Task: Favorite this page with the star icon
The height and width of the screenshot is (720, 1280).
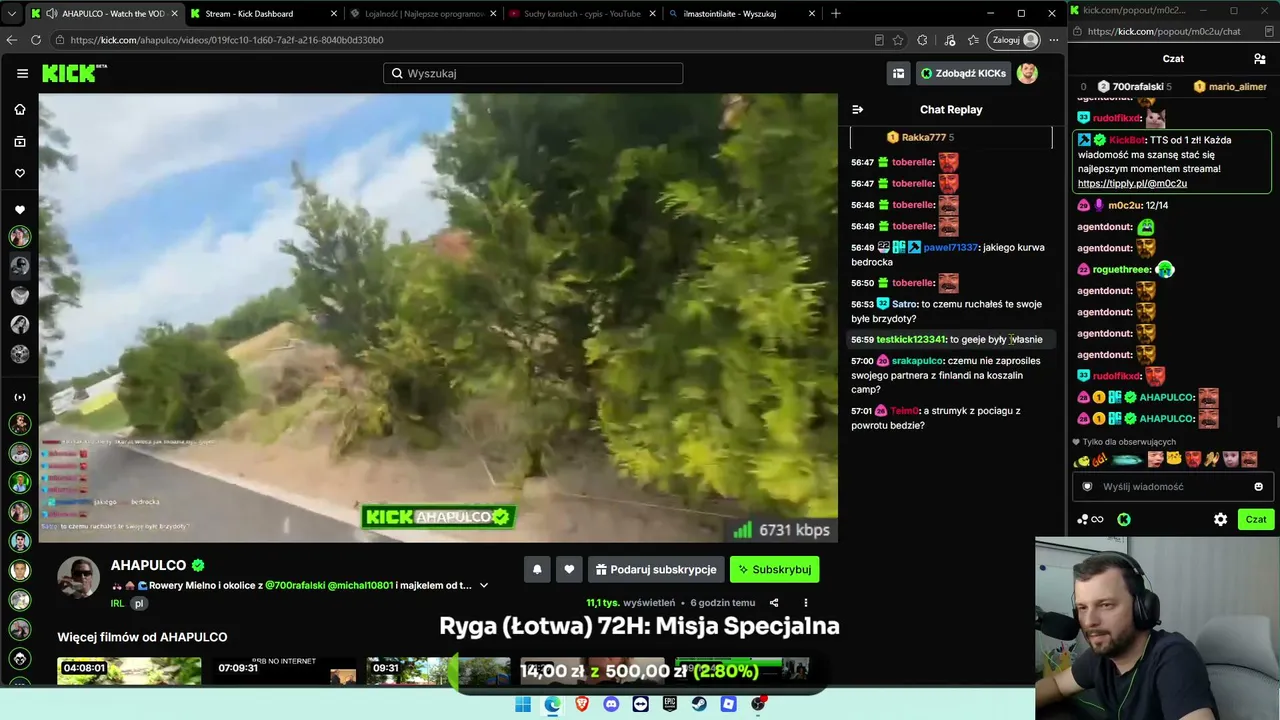Action: pyautogui.click(x=899, y=40)
